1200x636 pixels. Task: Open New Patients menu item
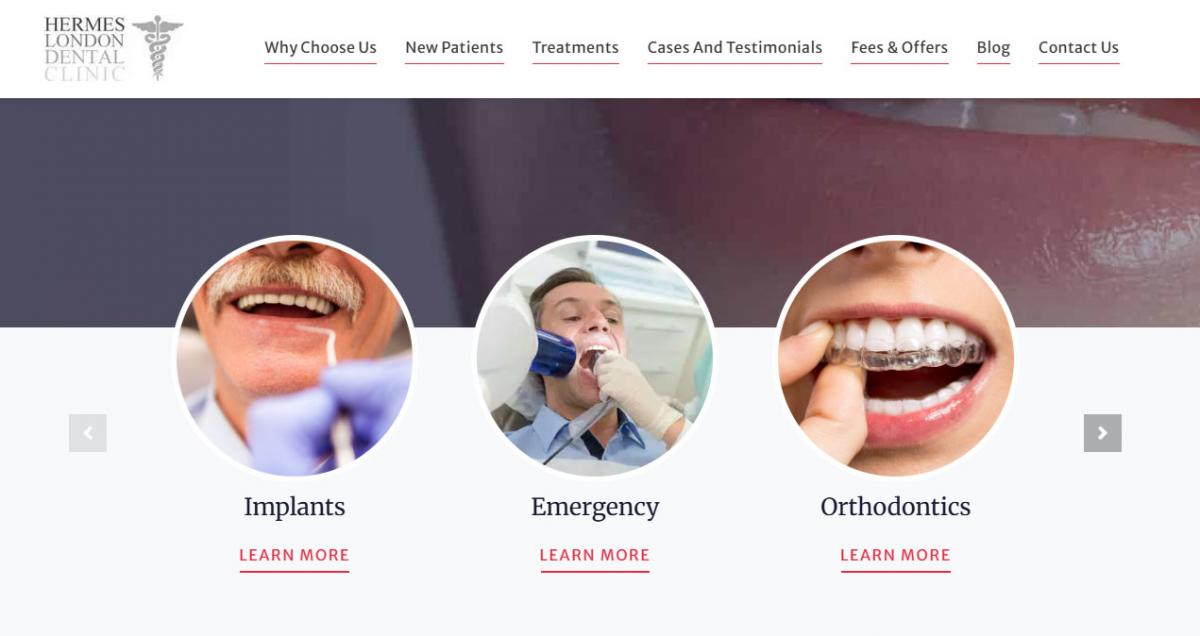pyautogui.click(x=454, y=48)
